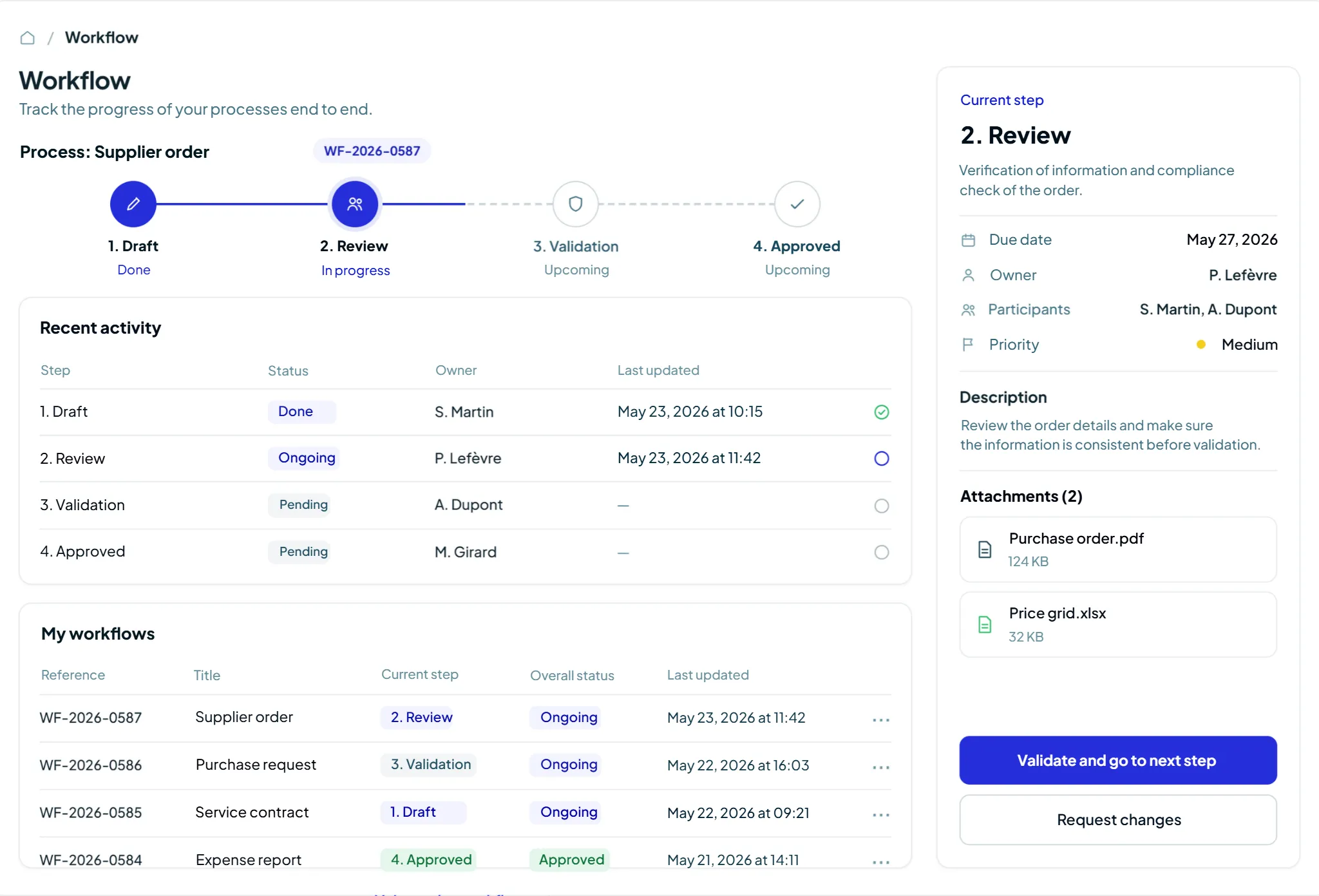
Task: Open Purchase order.pdf file icon
Action: point(985,549)
